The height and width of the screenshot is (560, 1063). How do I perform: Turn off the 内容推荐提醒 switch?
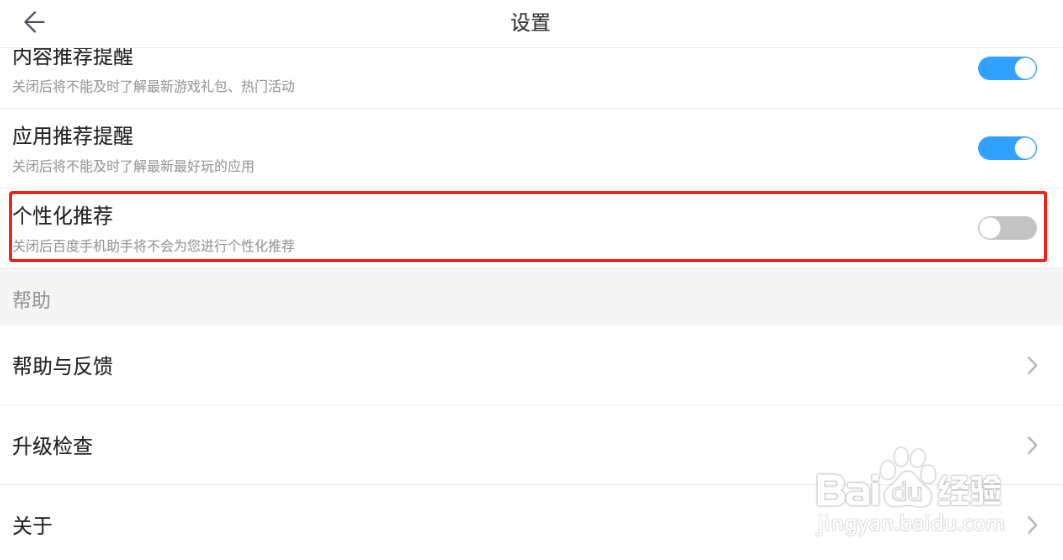tap(1007, 68)
